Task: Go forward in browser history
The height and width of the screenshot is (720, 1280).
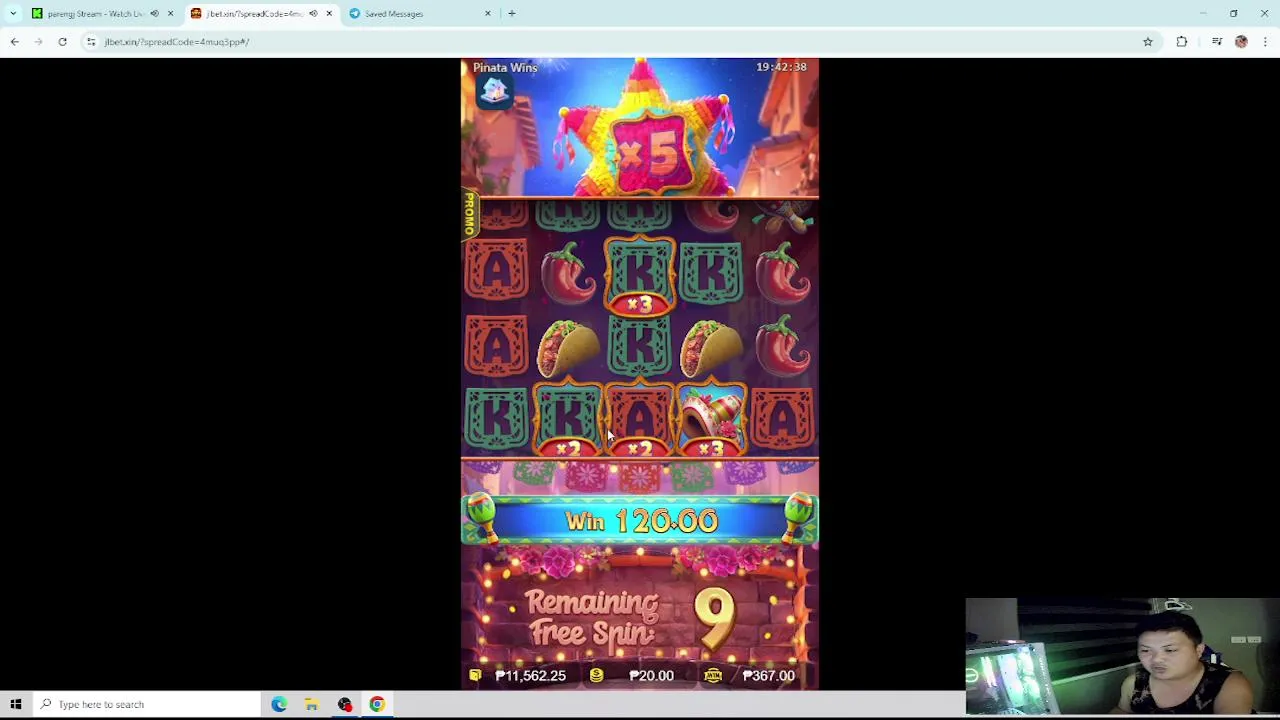Action: (x=38, y=42)
